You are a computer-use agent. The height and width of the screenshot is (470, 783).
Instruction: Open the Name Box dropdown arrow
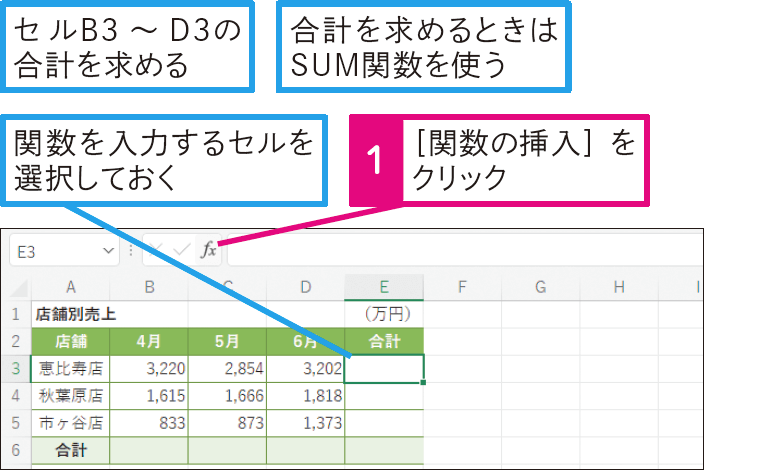coord(108,250)
